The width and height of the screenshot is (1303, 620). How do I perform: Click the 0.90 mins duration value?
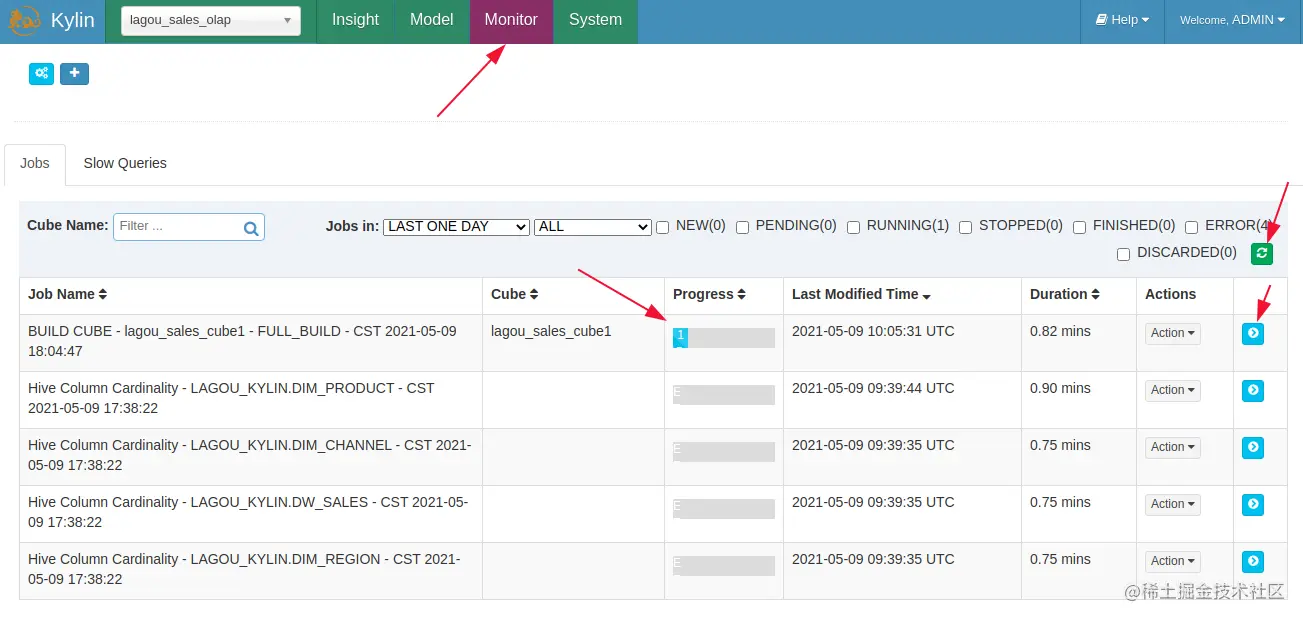[x=1060, y=388]
